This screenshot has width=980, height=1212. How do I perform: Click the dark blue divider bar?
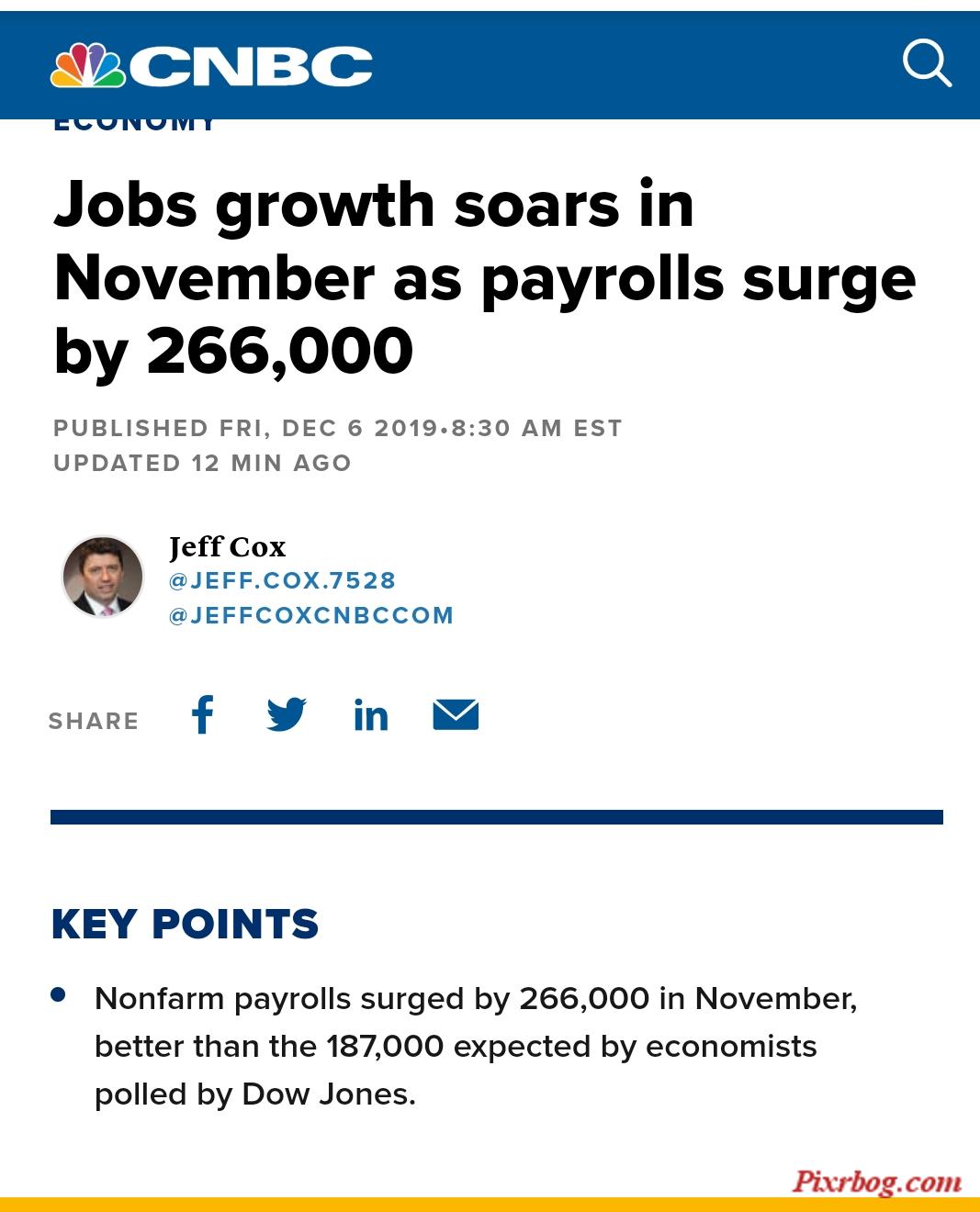tap(497, 817)
